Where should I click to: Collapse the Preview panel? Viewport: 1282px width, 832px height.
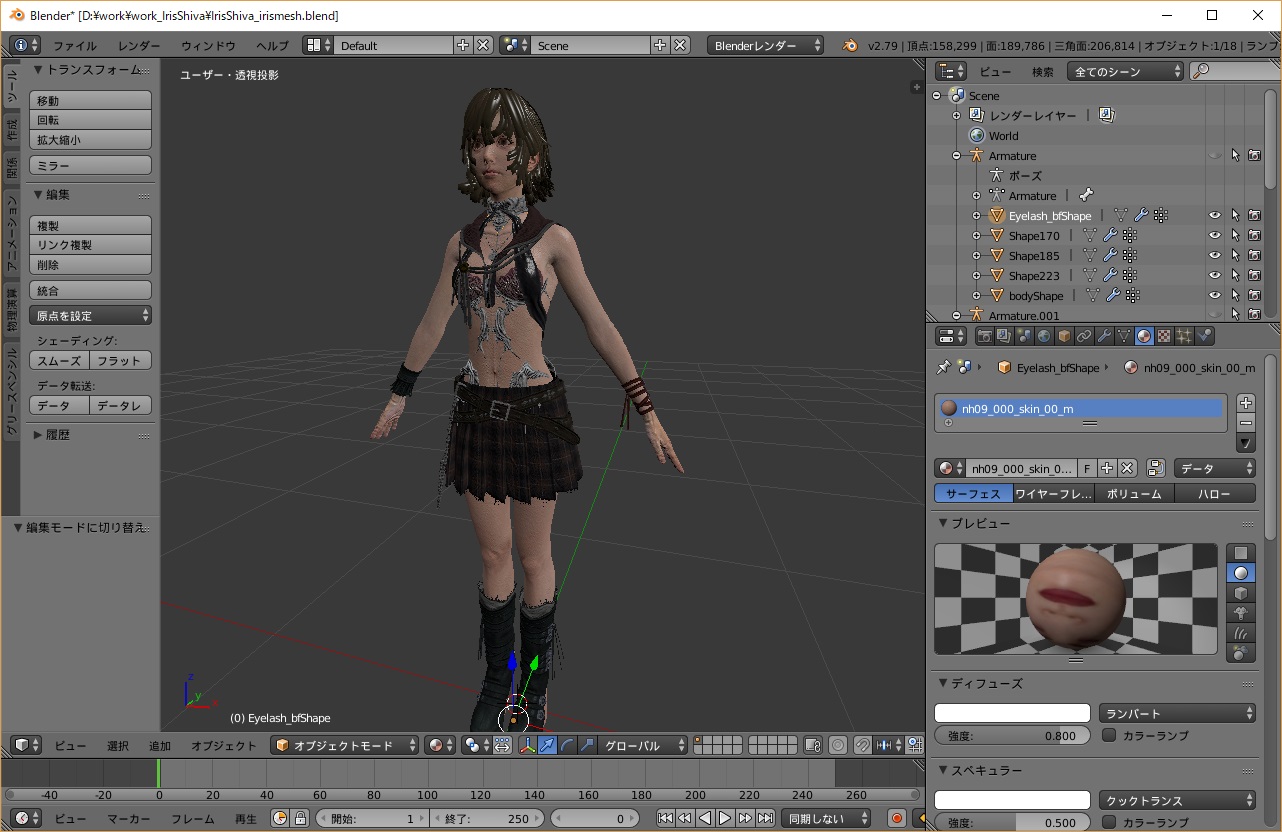click(x=943, y=523)
